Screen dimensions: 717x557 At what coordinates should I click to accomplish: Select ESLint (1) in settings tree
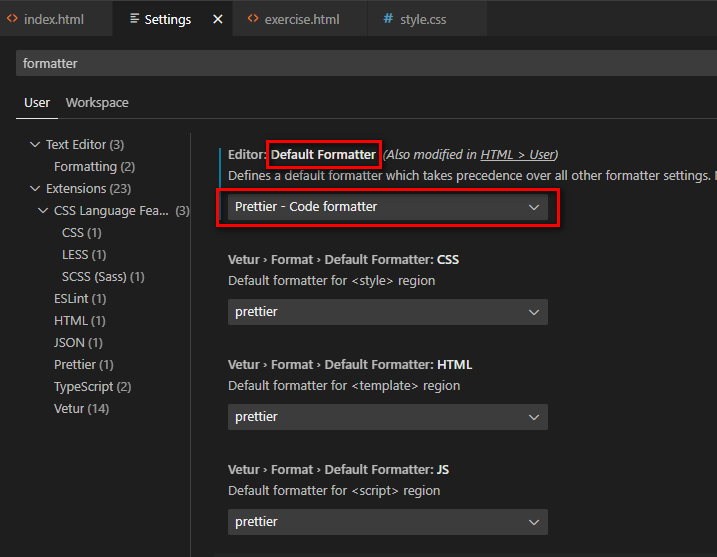80,298
